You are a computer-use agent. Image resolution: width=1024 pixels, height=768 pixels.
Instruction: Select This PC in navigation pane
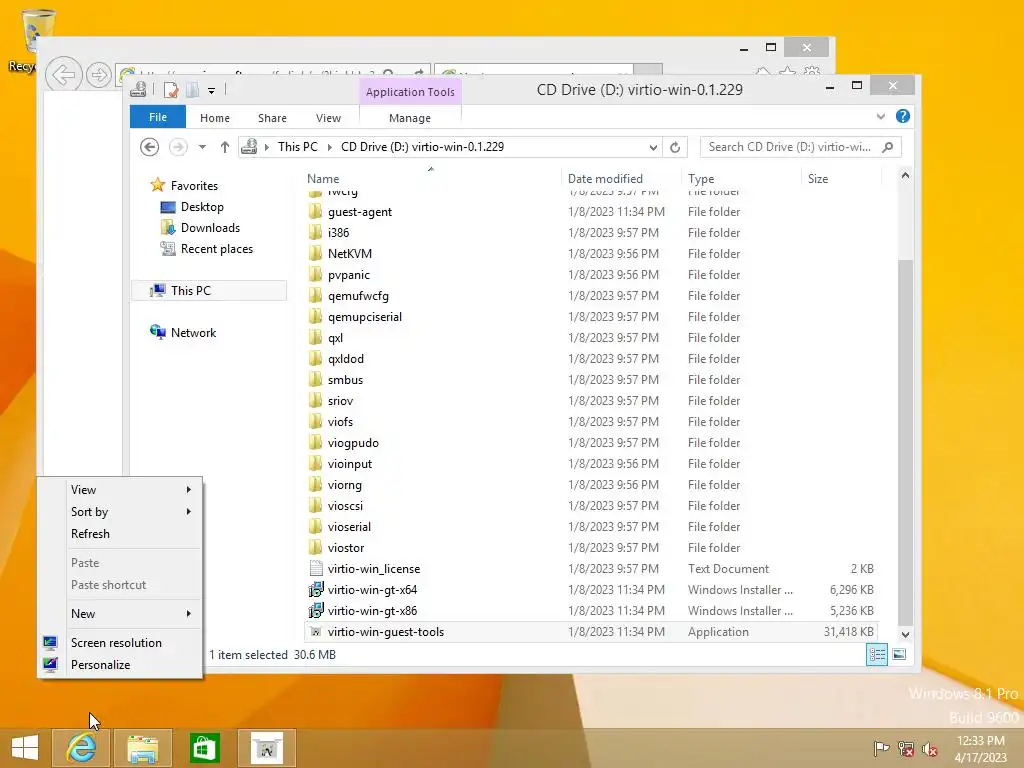coord(190,290)
